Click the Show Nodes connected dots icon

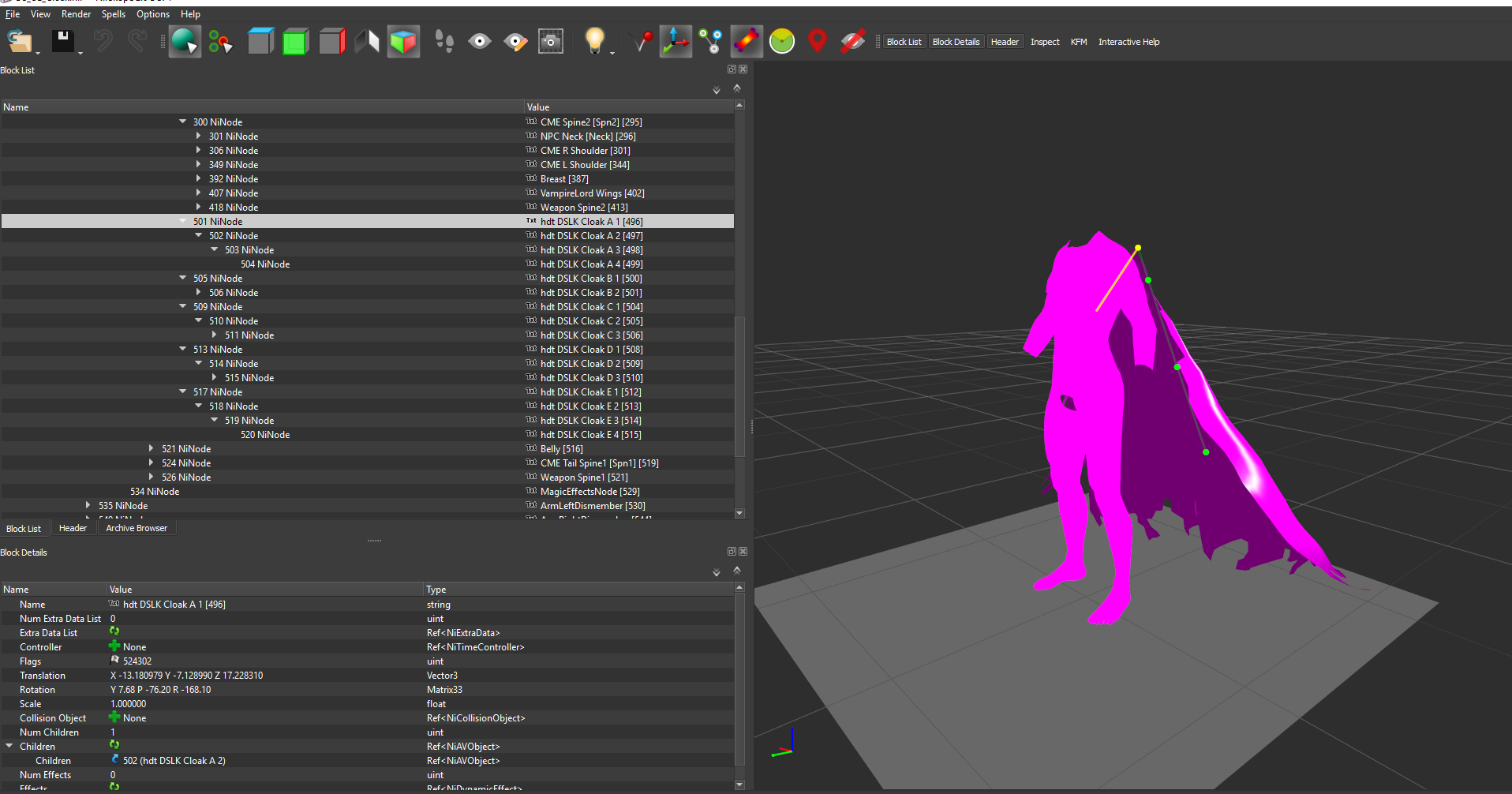(711, 41)
